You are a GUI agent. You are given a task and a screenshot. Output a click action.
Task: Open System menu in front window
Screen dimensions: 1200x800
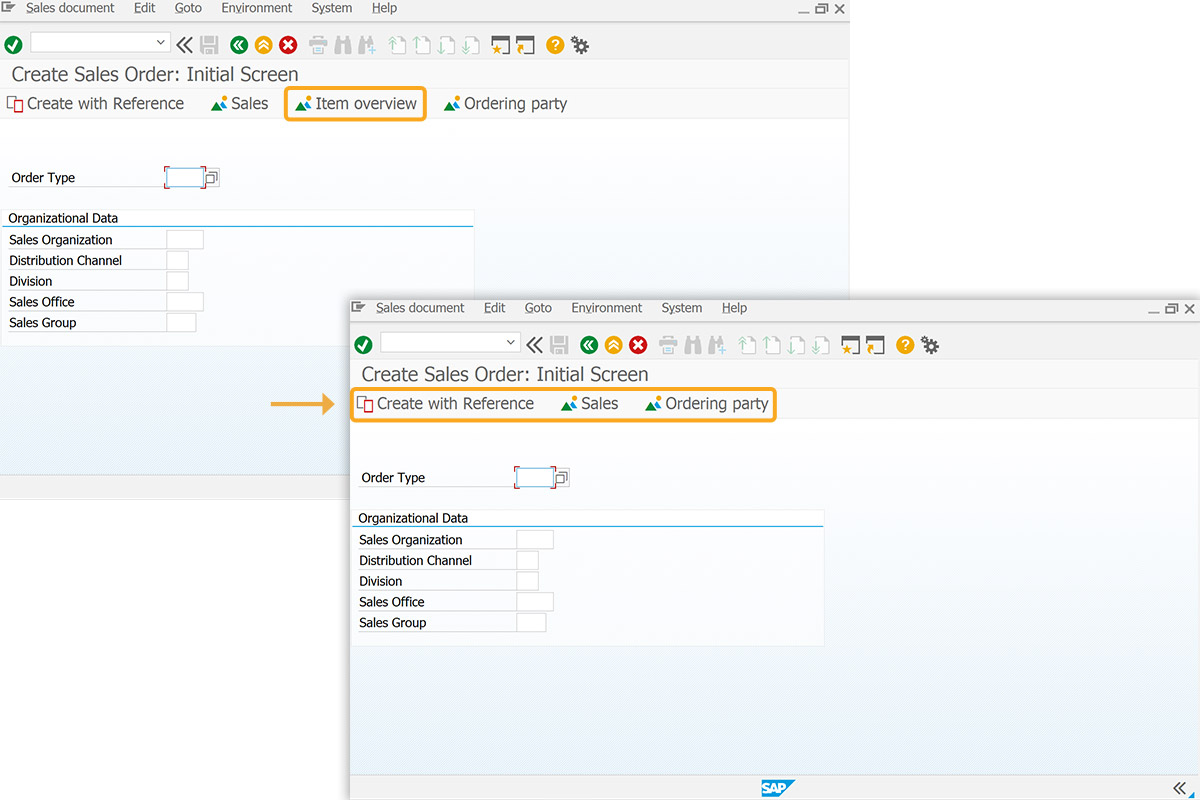[682, 308]
